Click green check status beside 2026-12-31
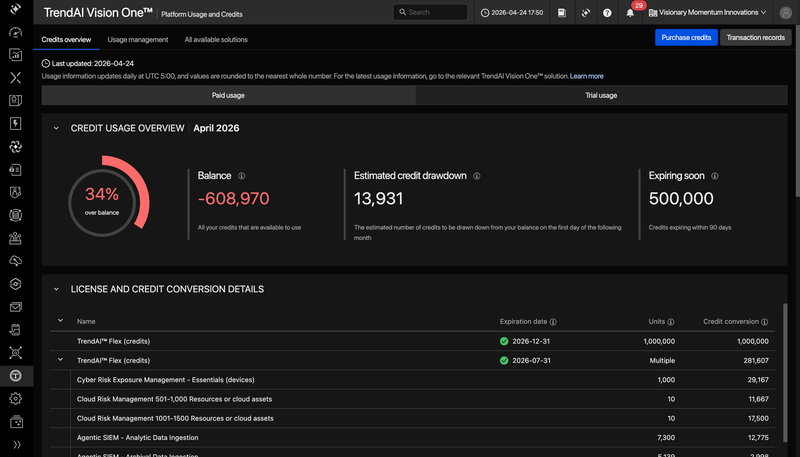This screenshot has width=800, height=457. [x=504, y=341]
